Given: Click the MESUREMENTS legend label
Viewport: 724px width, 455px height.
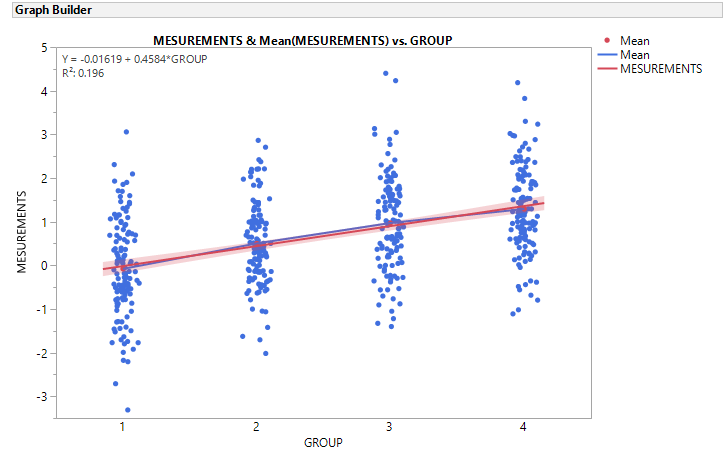Looking at the screenshot, I should (661, 69).
